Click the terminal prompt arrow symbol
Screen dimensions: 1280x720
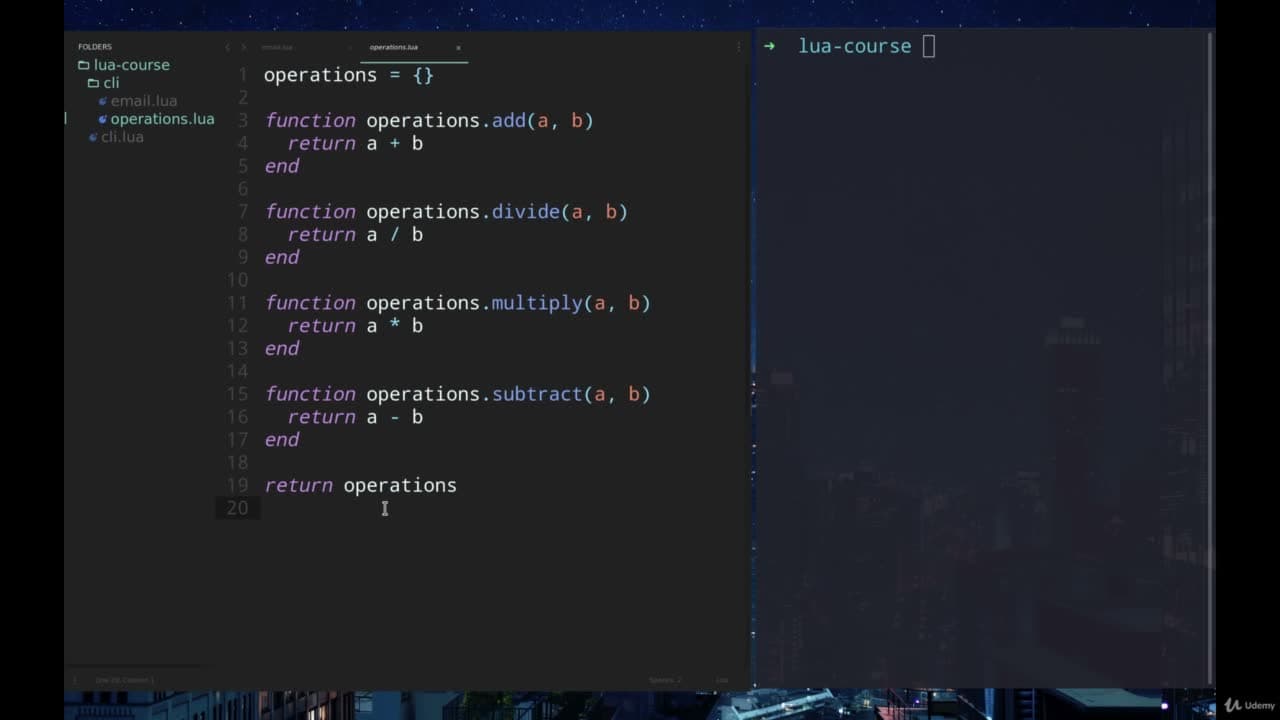point(769,46)
